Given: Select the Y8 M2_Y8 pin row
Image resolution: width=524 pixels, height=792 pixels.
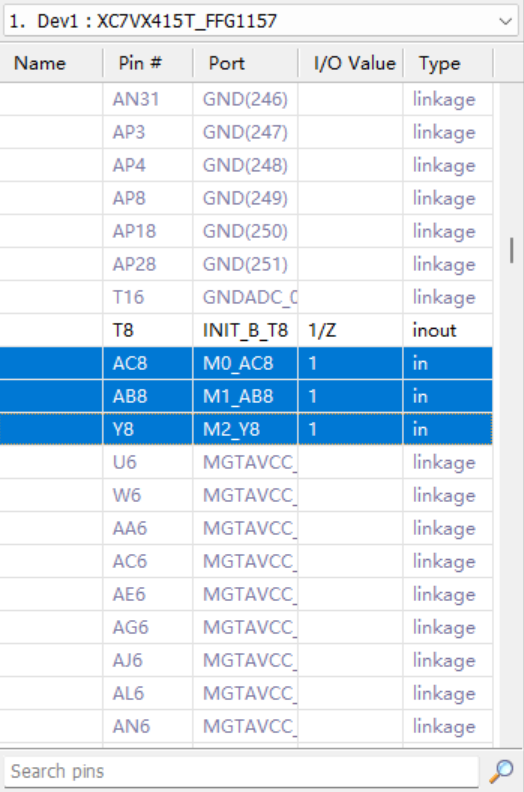Looking at the screenshot, I should click(246, 429).
